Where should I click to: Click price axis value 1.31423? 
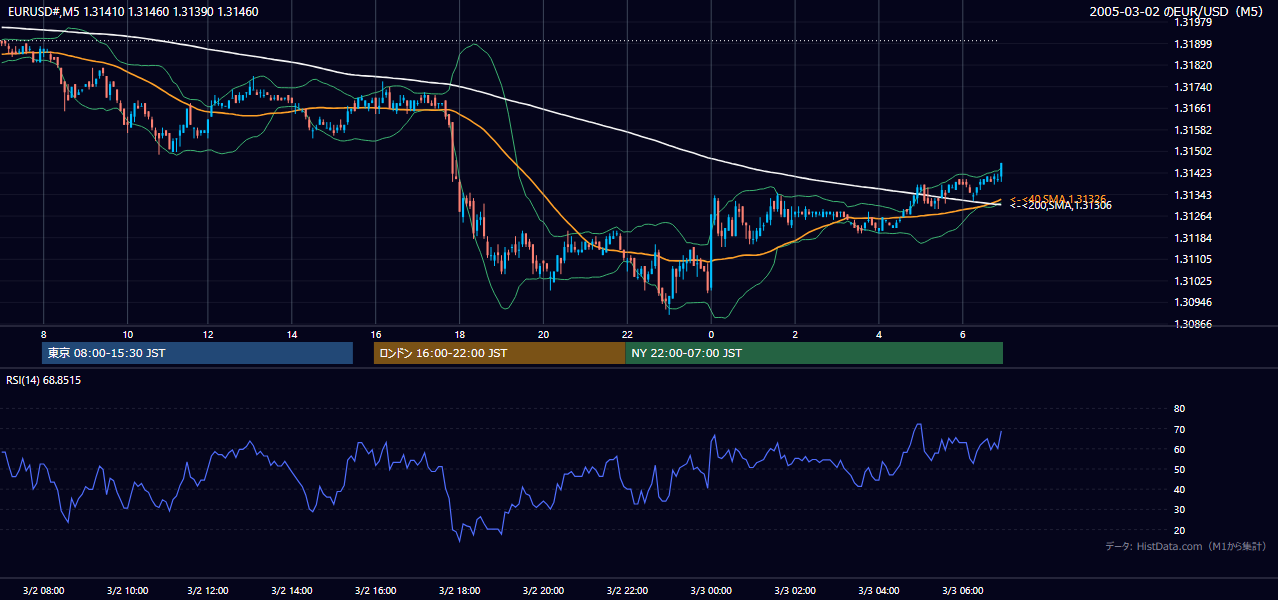click(x=1193, y=173)
